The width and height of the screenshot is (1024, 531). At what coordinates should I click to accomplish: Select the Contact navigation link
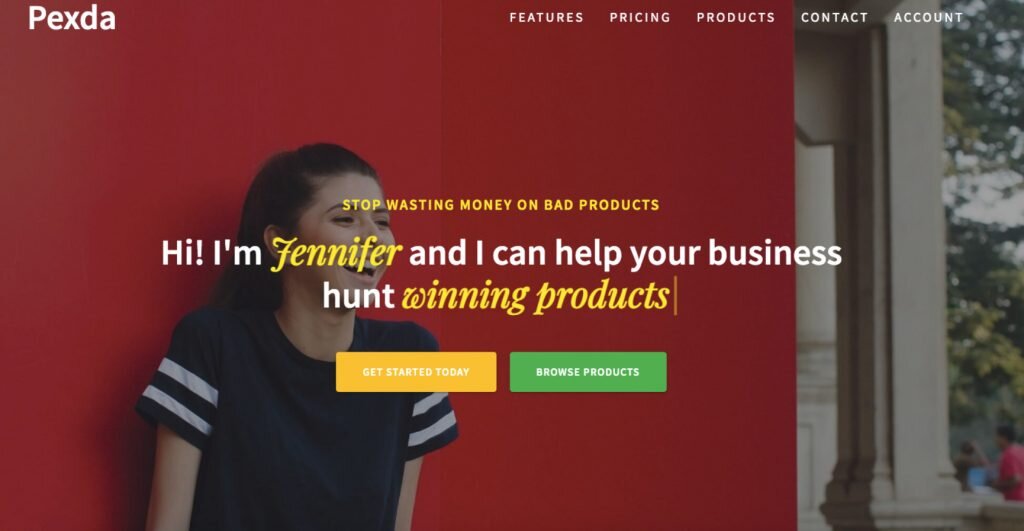coord(835,18)
